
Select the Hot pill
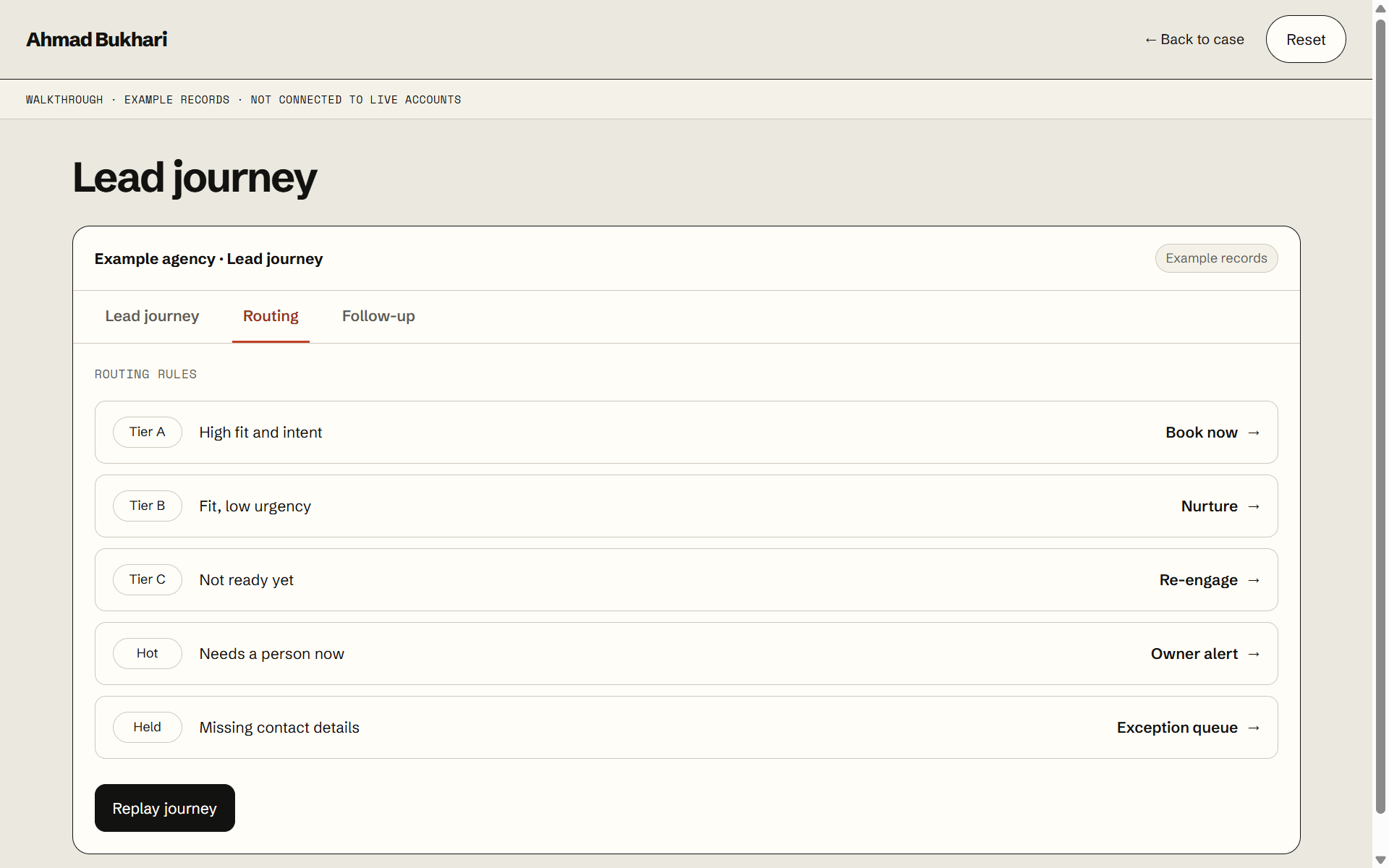click(x=148, y=653)
